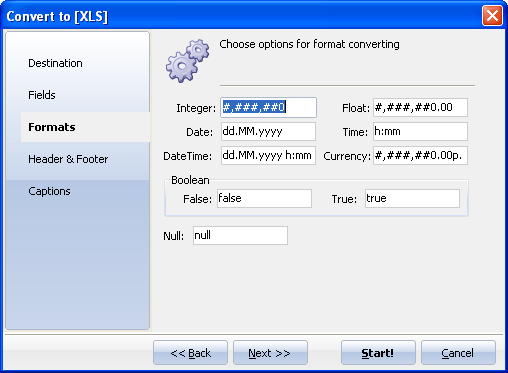Screen dimensions: 508x373
Task: Click the 'False:' label
Action: (197, 199)
